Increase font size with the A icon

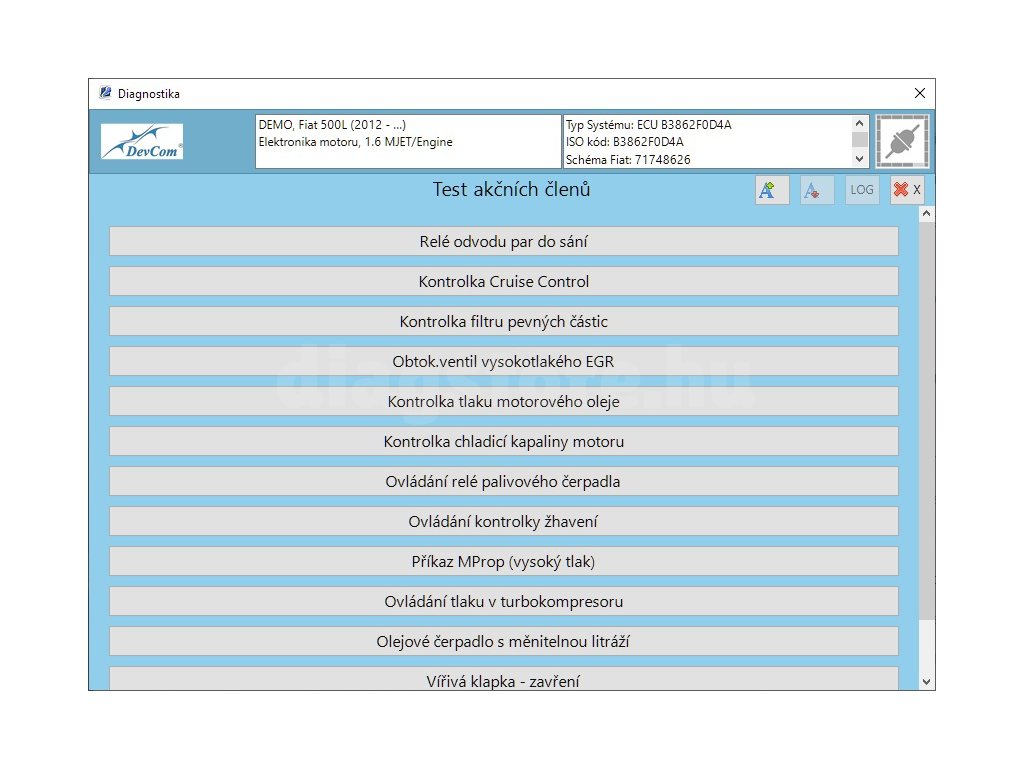click(x=772, y=190)
